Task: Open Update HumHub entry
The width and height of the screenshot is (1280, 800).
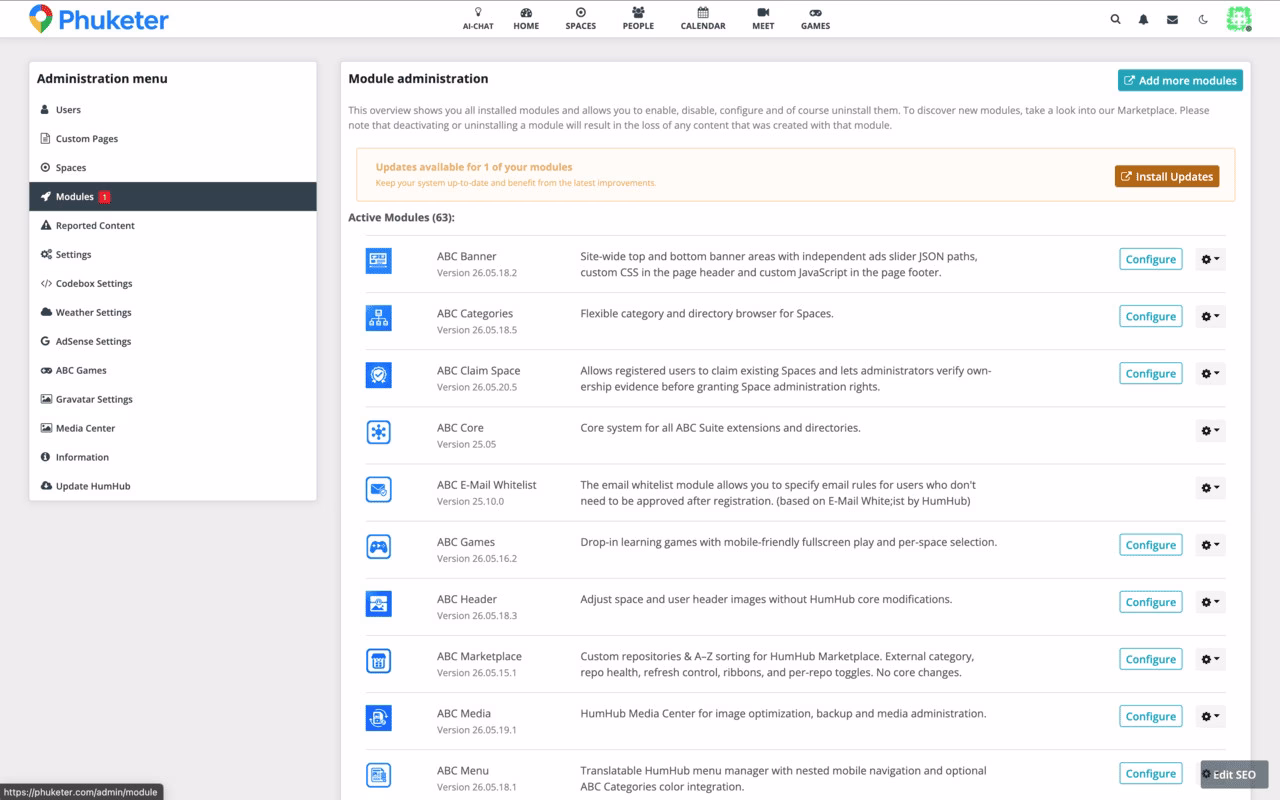Action: [173, 487]
